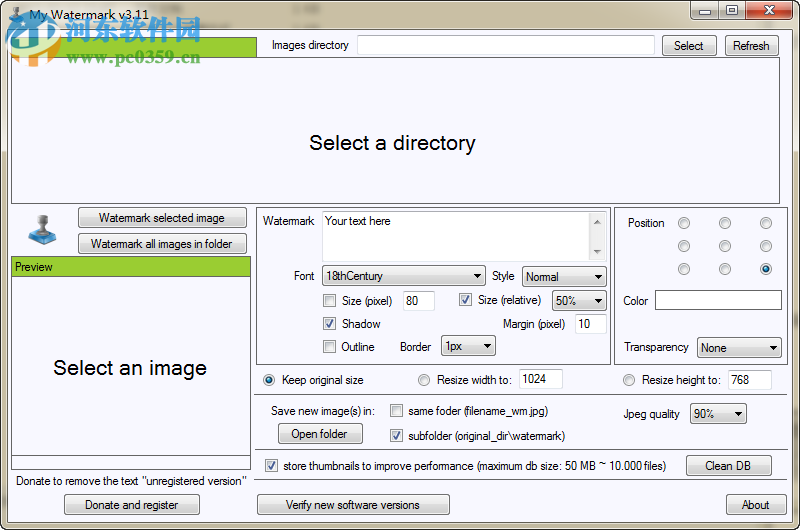The image size is (800, 530).
Task: Click the stamp icon beside watermark buttons
Action: [43, 230]
